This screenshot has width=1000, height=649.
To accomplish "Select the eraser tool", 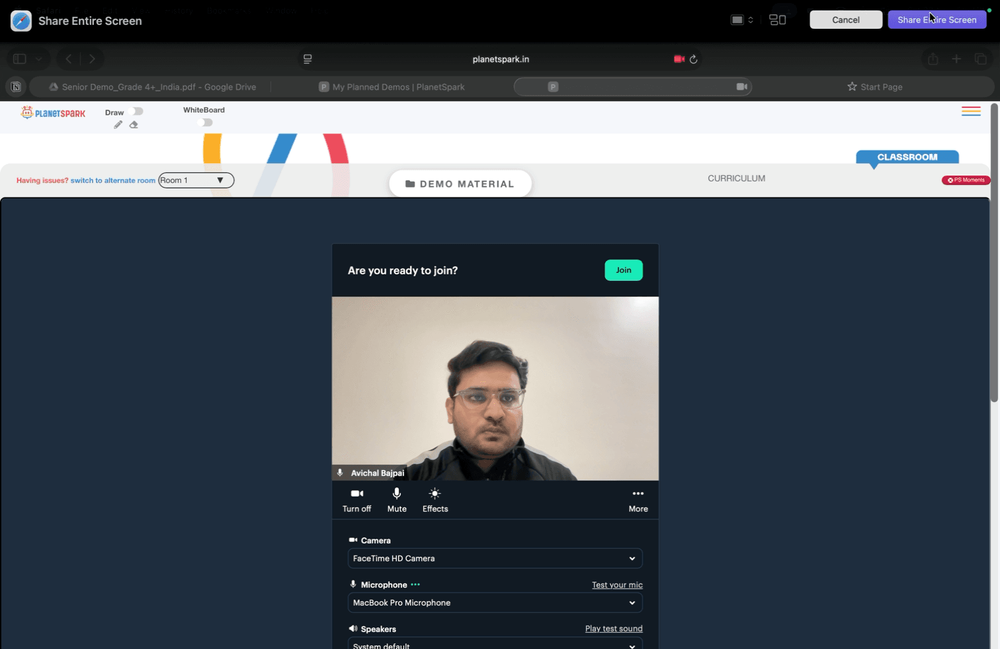I will click(133, 125).
